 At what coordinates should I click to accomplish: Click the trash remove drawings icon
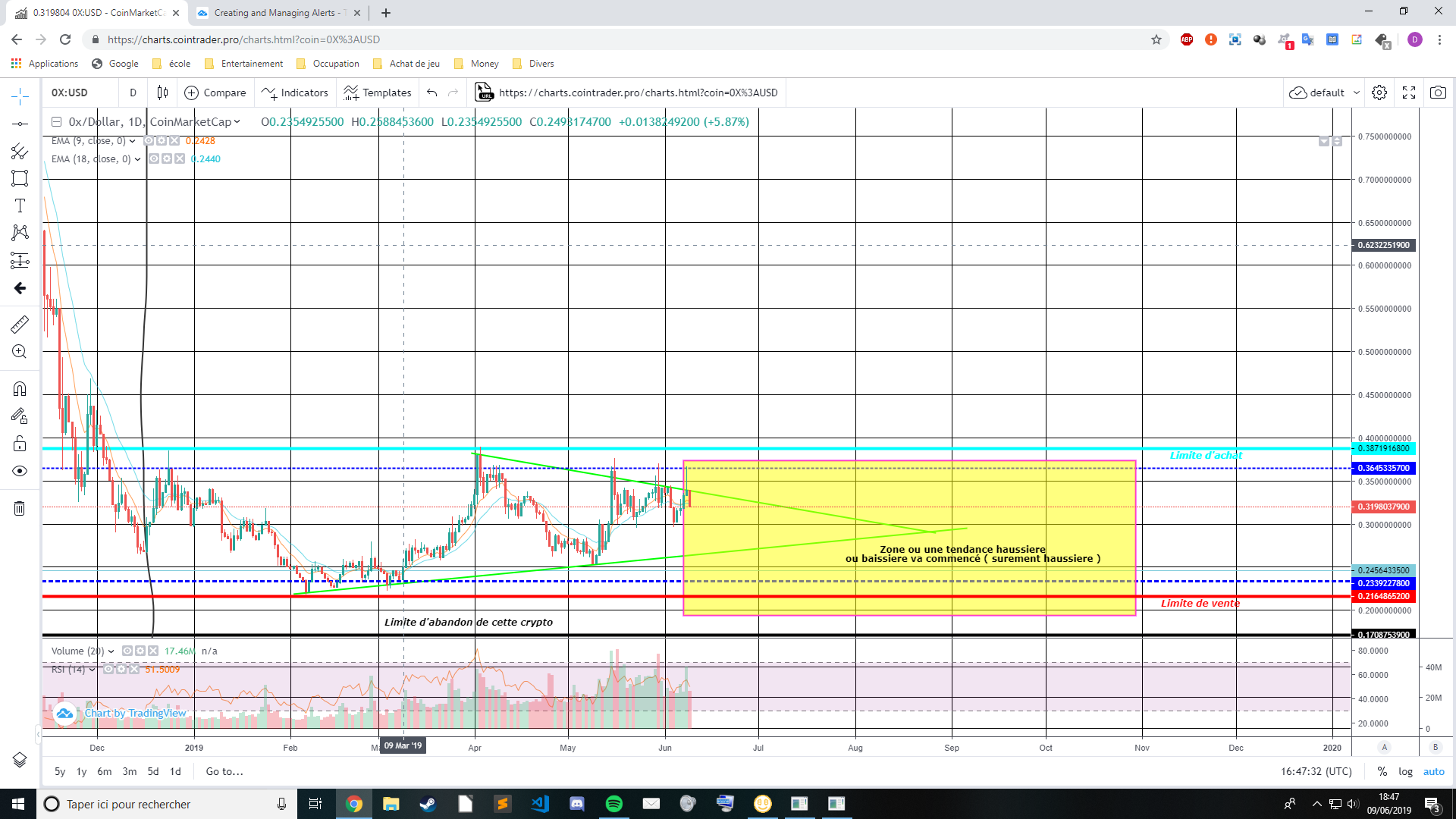tap(20, 508)
